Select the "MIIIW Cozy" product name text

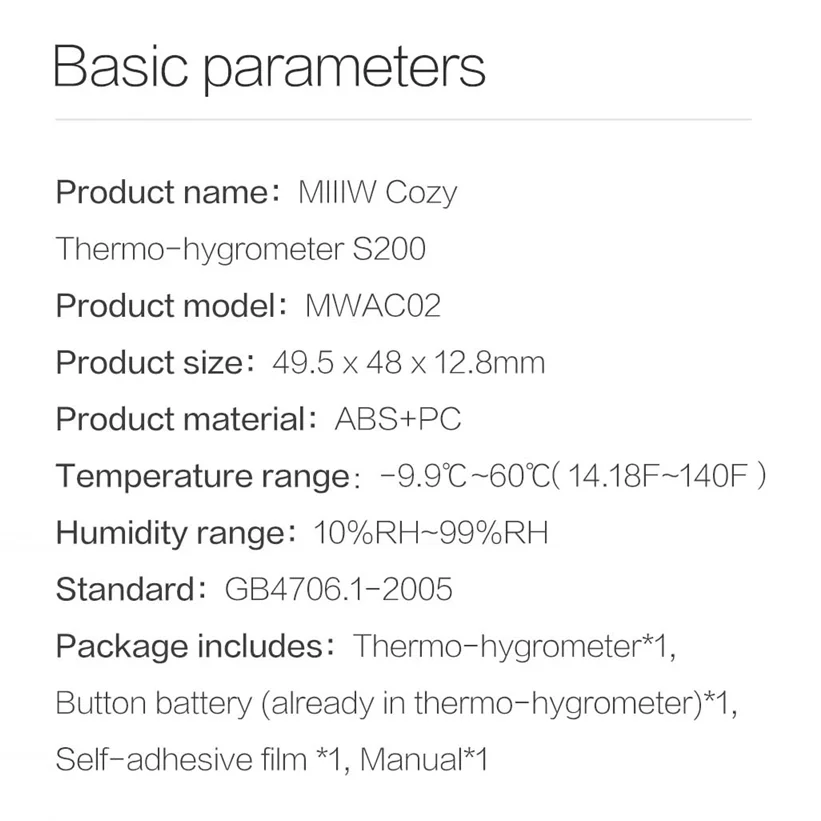click(x=378, y=191)
